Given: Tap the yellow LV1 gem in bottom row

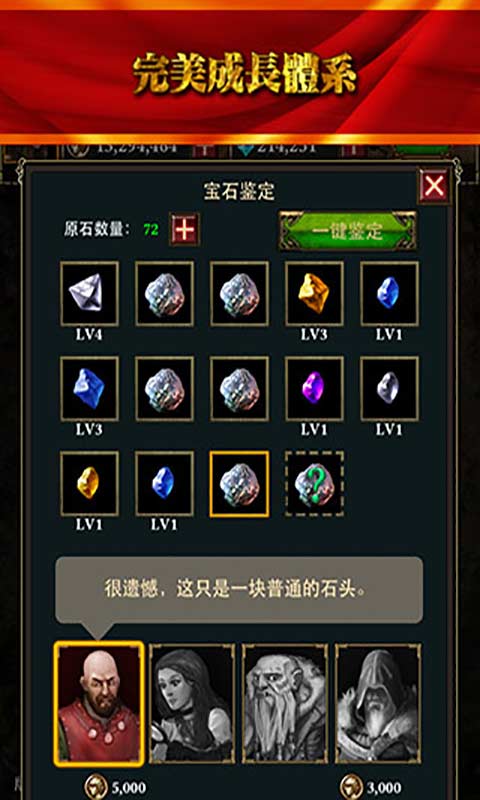Looking at the screenshot, I should point(89,483).
